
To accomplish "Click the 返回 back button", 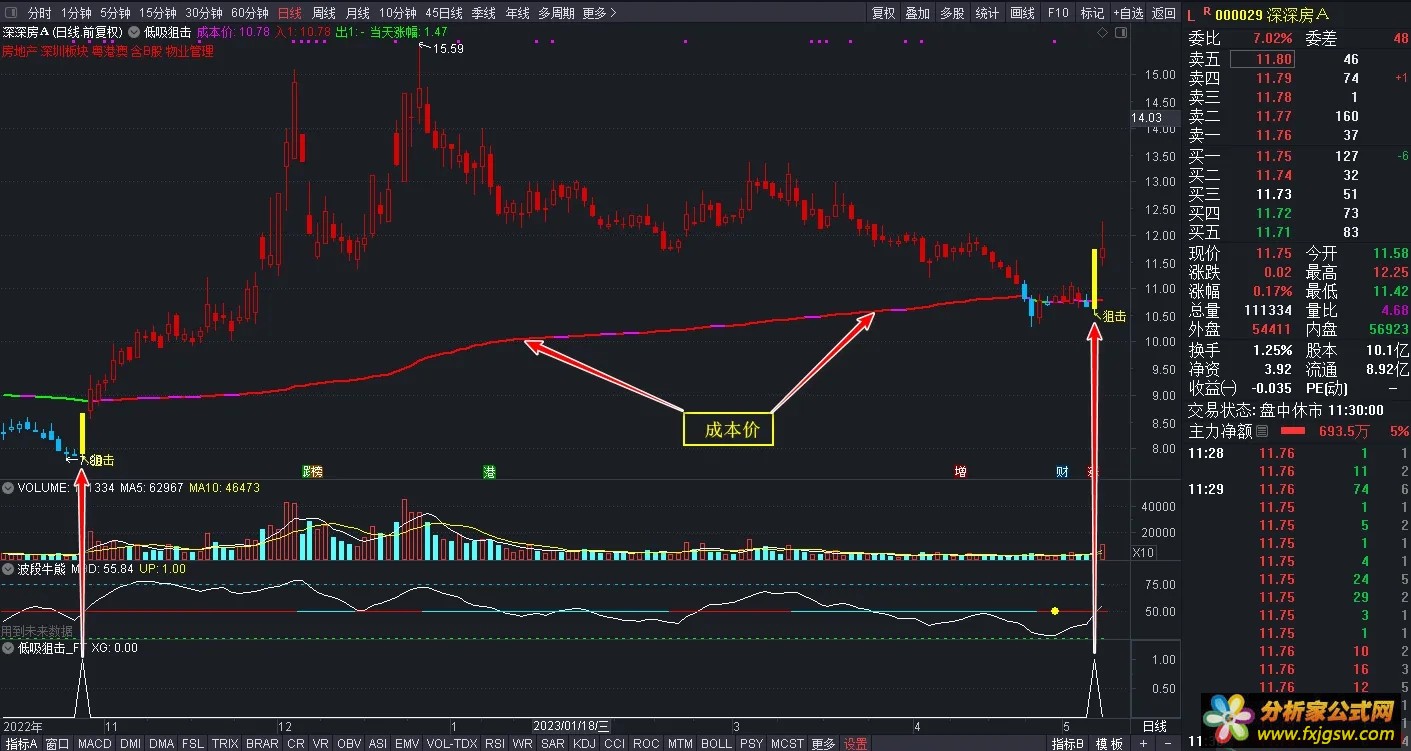I will 1164,13.
